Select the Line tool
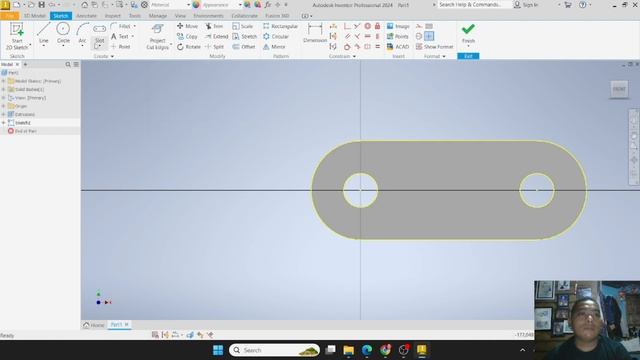 pos(44,33)
